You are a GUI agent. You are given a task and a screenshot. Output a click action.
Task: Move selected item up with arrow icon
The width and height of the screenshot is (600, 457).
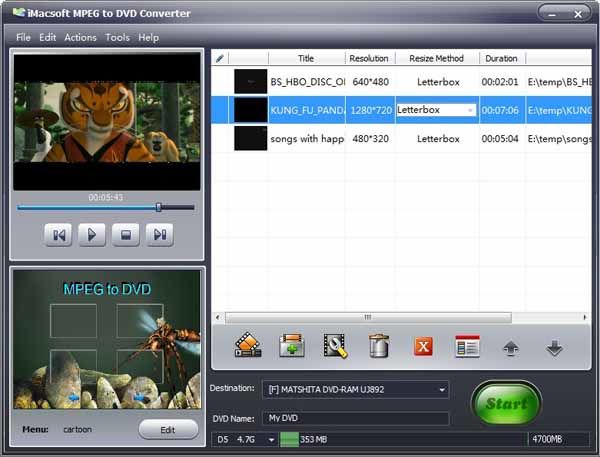click(510, 348)
